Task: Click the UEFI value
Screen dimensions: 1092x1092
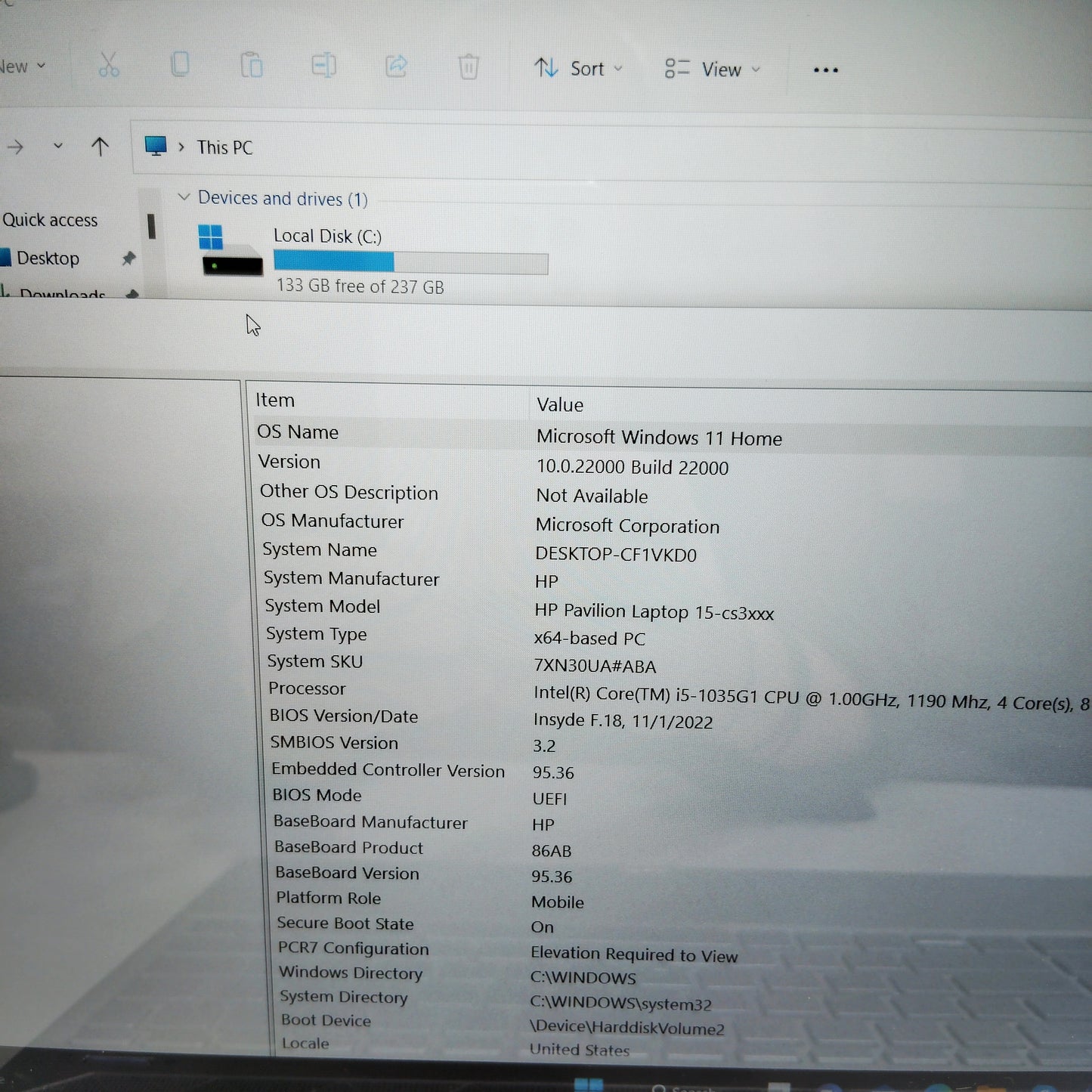Action: (x=549, y=799)
